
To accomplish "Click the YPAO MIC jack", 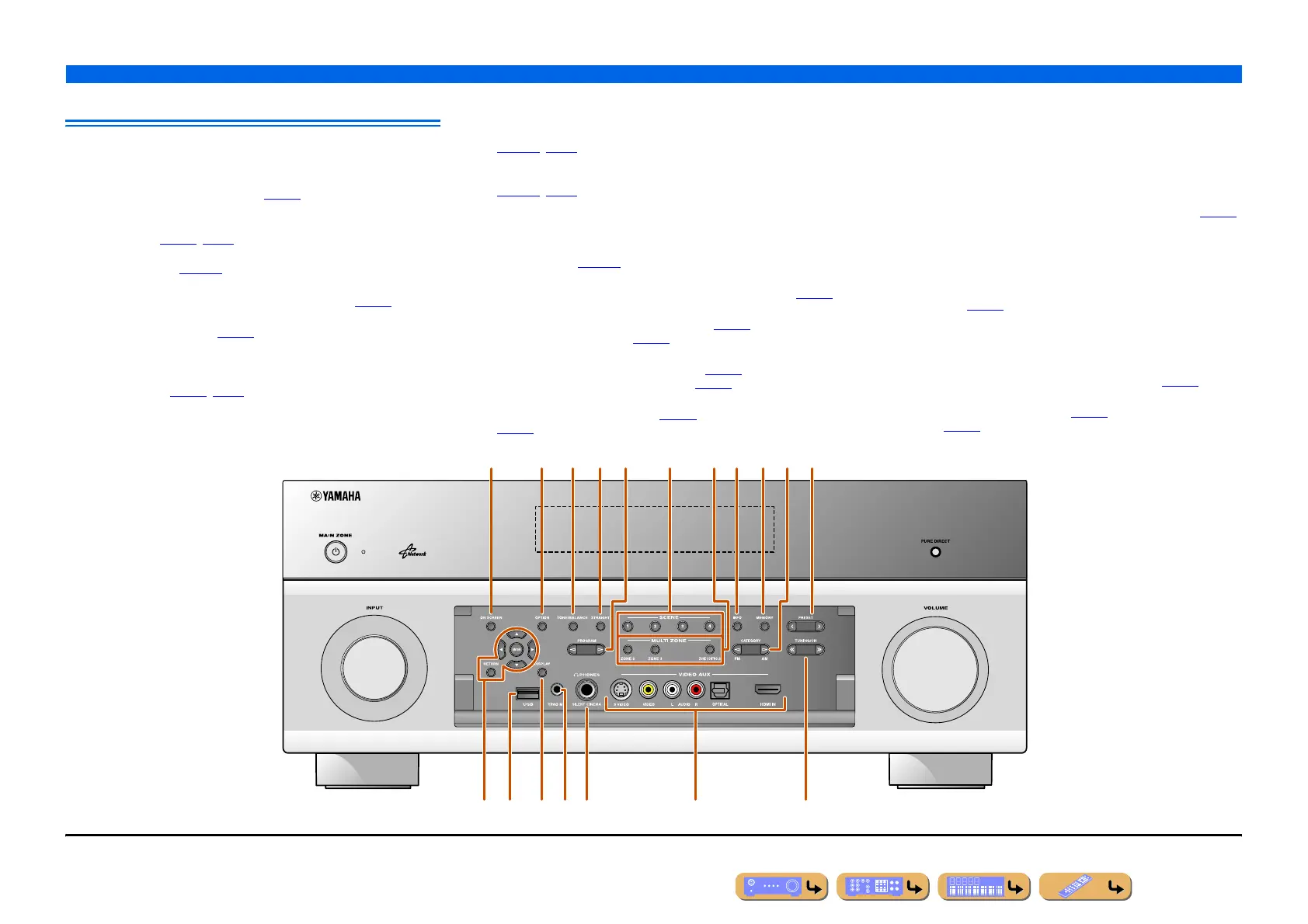I will pos(556,690).
